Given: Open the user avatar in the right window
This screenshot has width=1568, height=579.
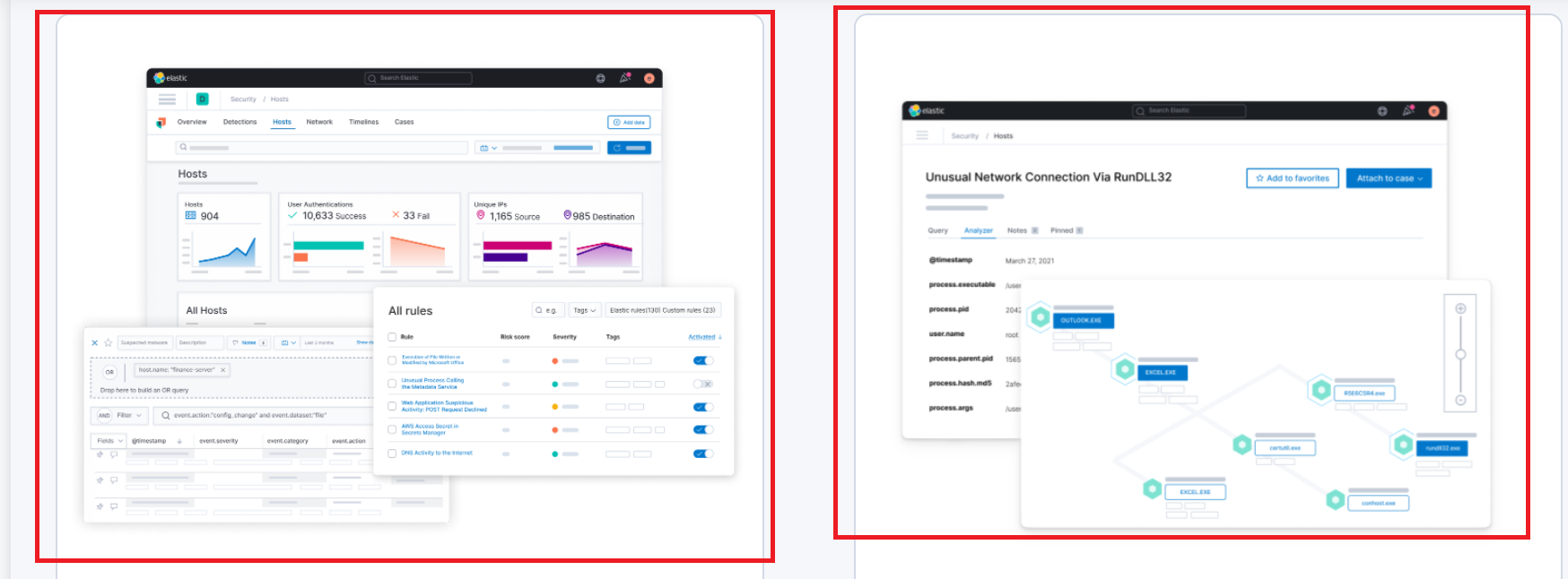Looking at the screenshot, I should 1433,111.
